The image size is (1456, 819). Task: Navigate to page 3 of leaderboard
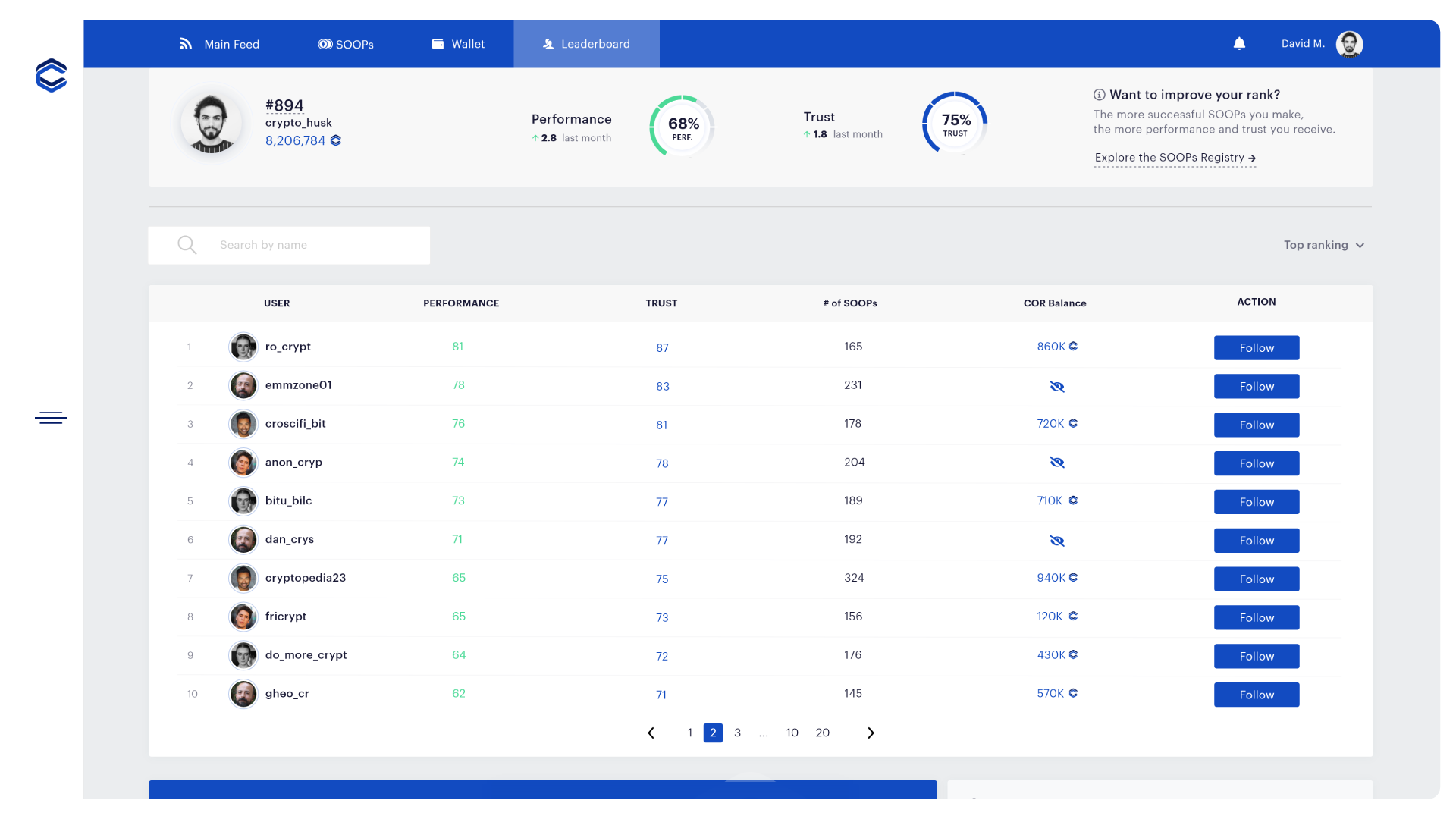point(738,733)
